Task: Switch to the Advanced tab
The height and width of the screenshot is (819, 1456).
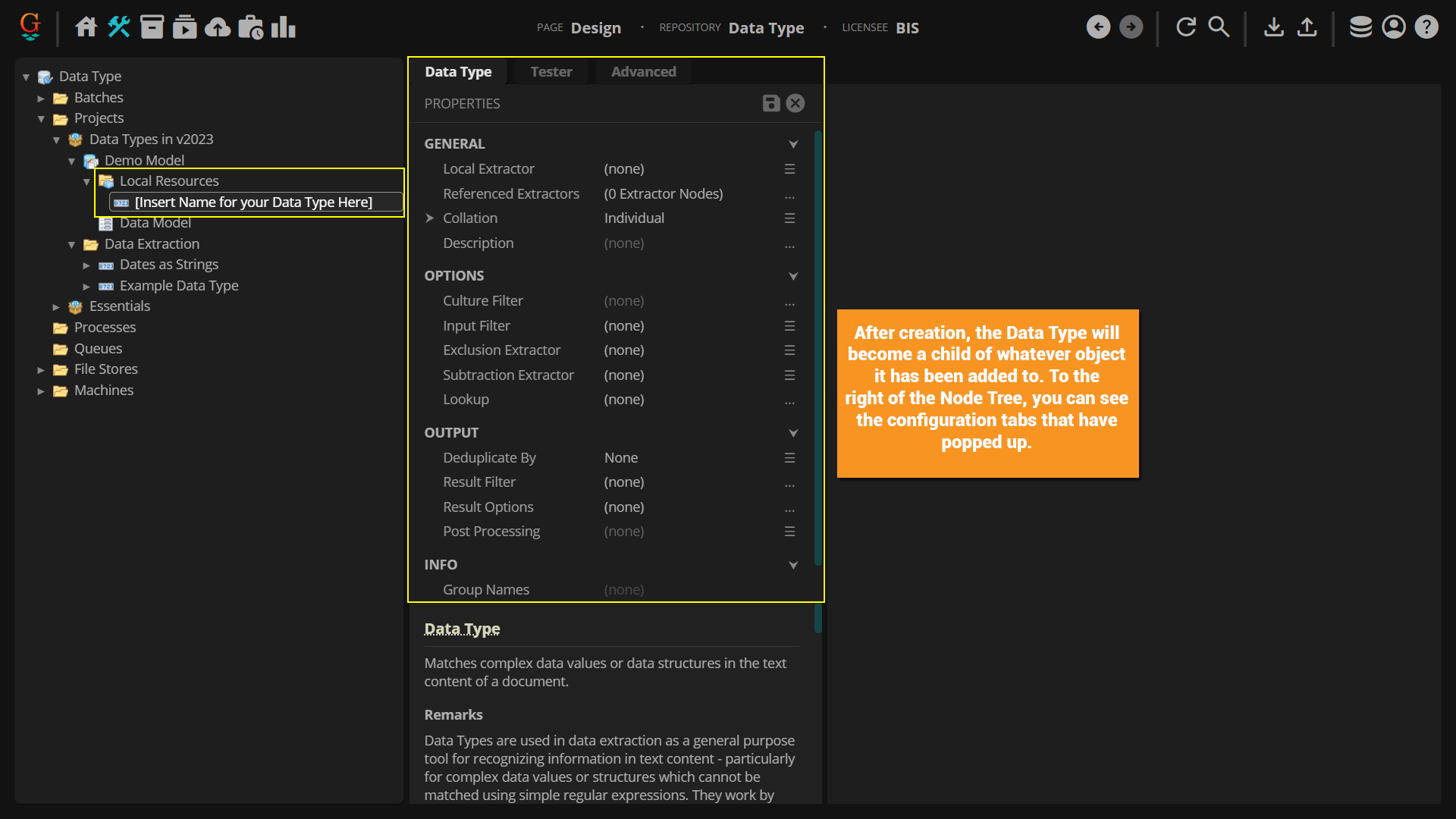Action: [x=643, y=72]
